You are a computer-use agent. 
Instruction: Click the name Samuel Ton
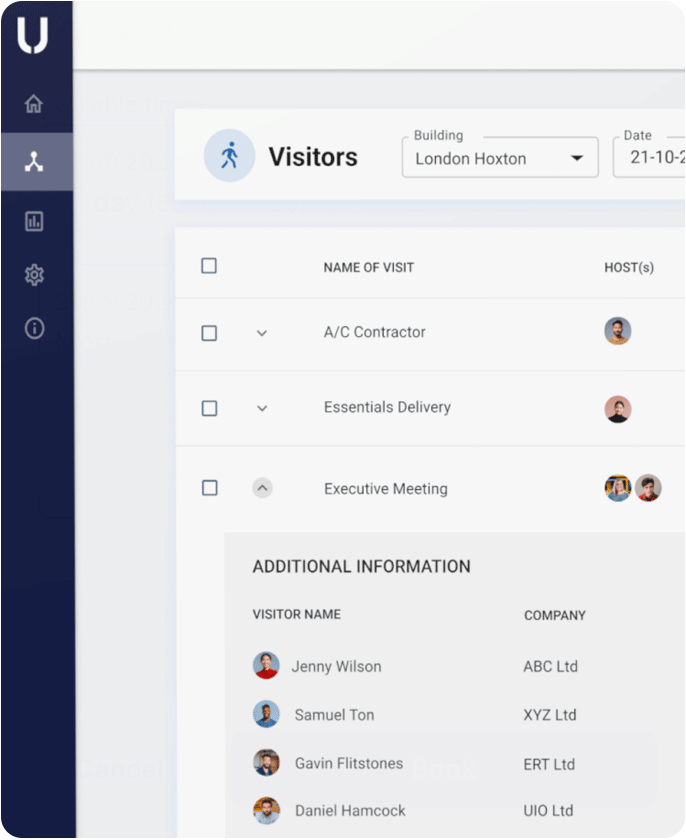(334, 715)
